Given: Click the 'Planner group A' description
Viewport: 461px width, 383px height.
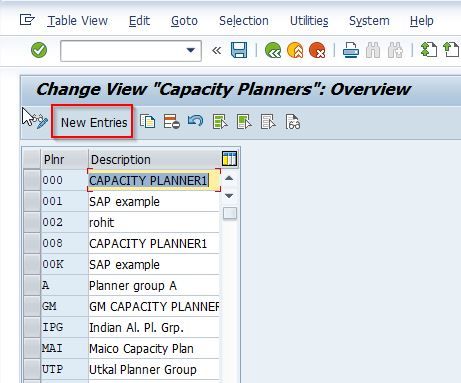Looking at the screenshot, I should coord(154,285).
